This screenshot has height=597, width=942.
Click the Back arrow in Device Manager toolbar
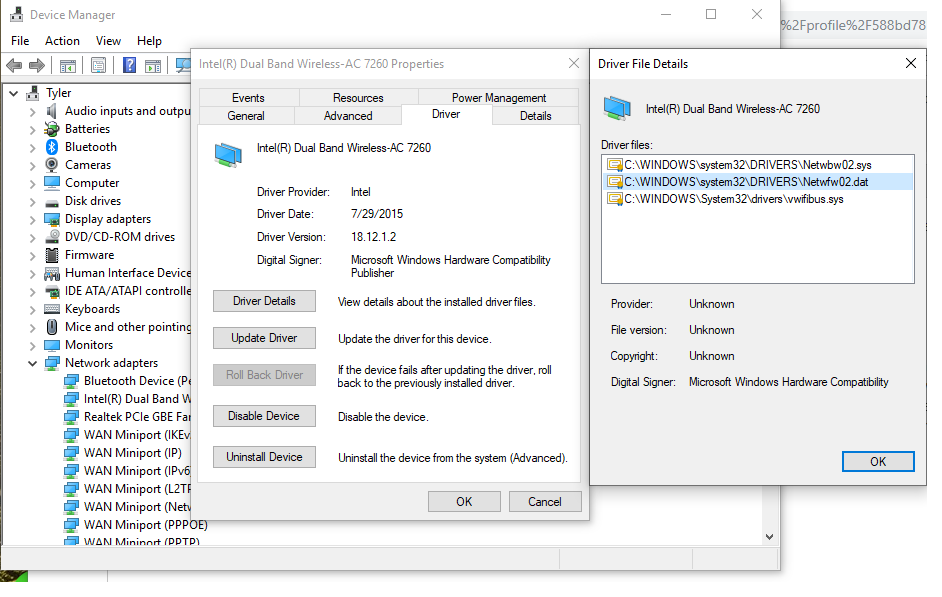[x=14, y=65]
